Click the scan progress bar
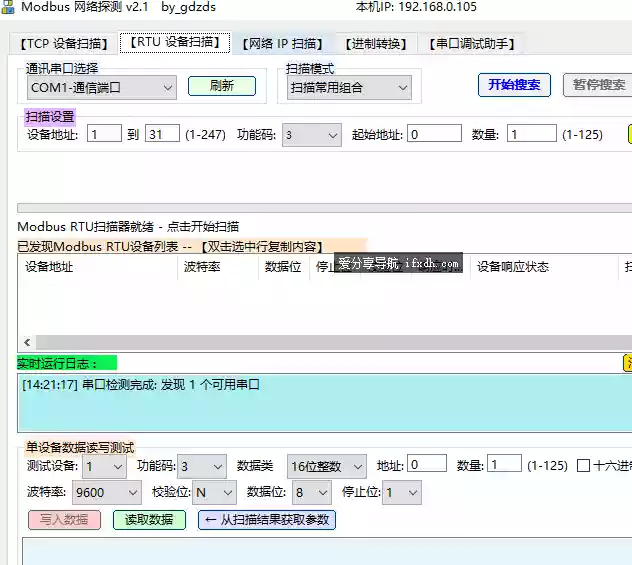Viewport: 632px width, 565px height. [x=324, y=208]
